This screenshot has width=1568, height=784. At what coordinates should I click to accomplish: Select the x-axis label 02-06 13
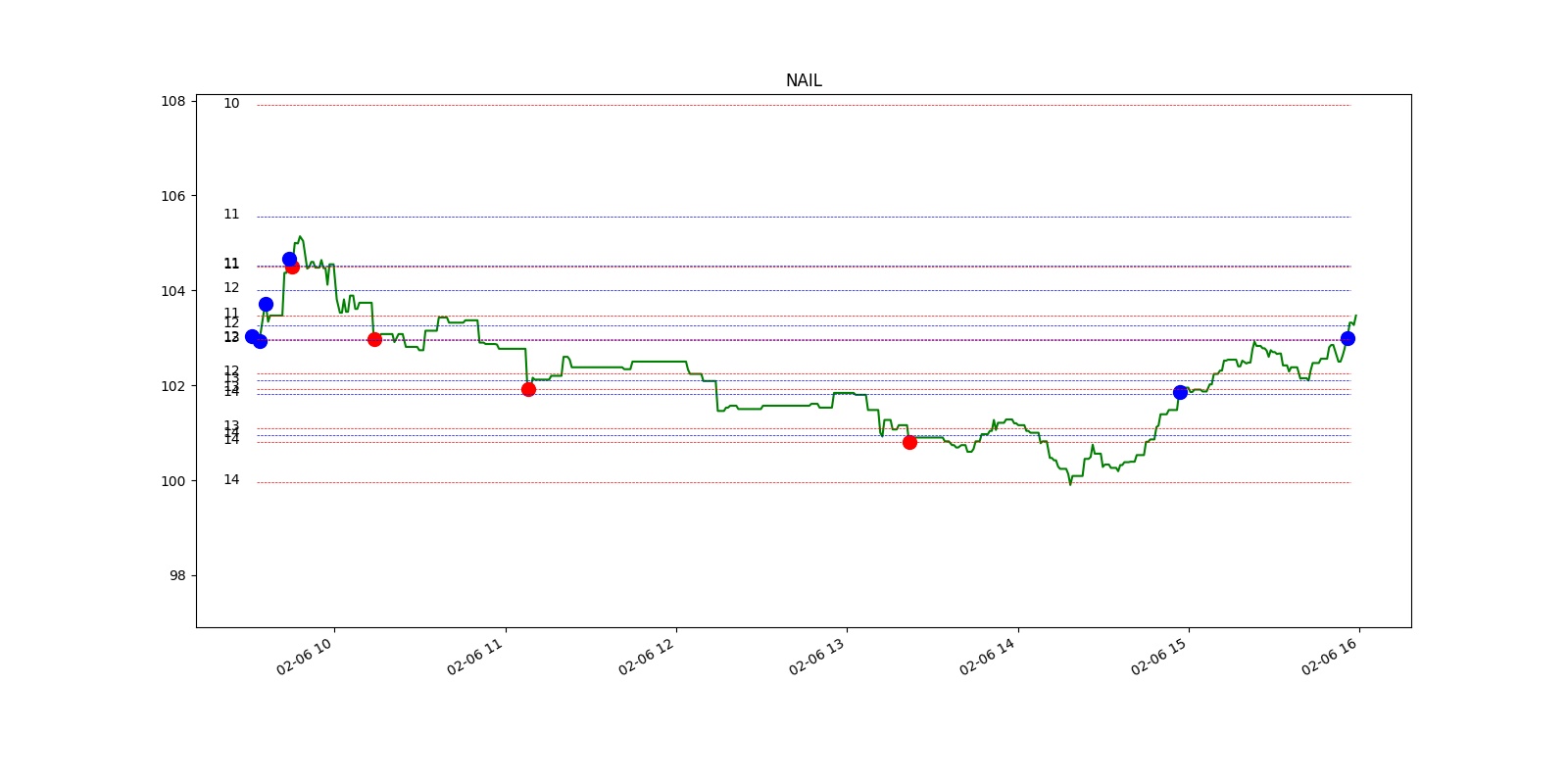817,657
